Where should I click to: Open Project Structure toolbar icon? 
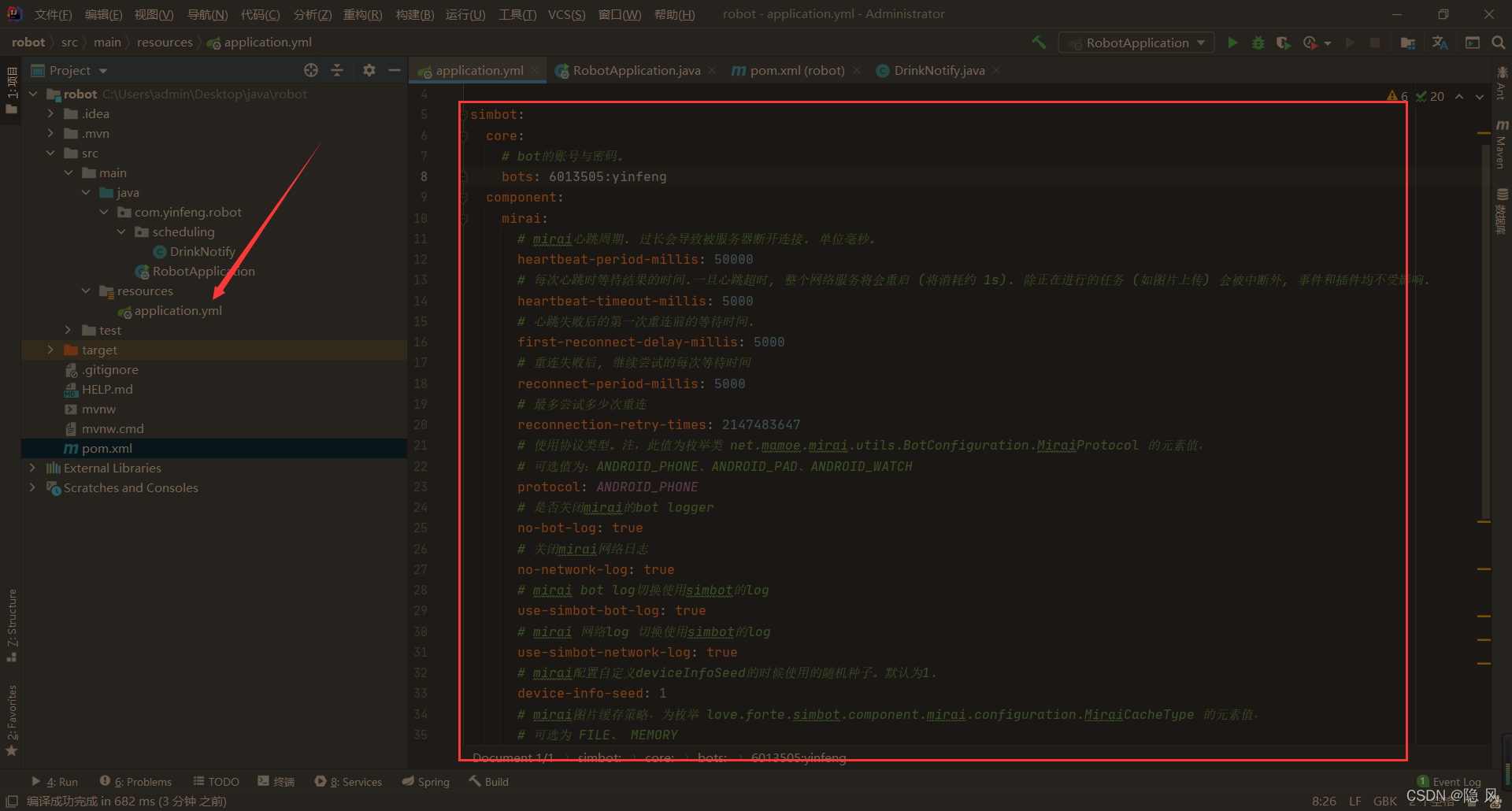click(x=1408, y=43)
